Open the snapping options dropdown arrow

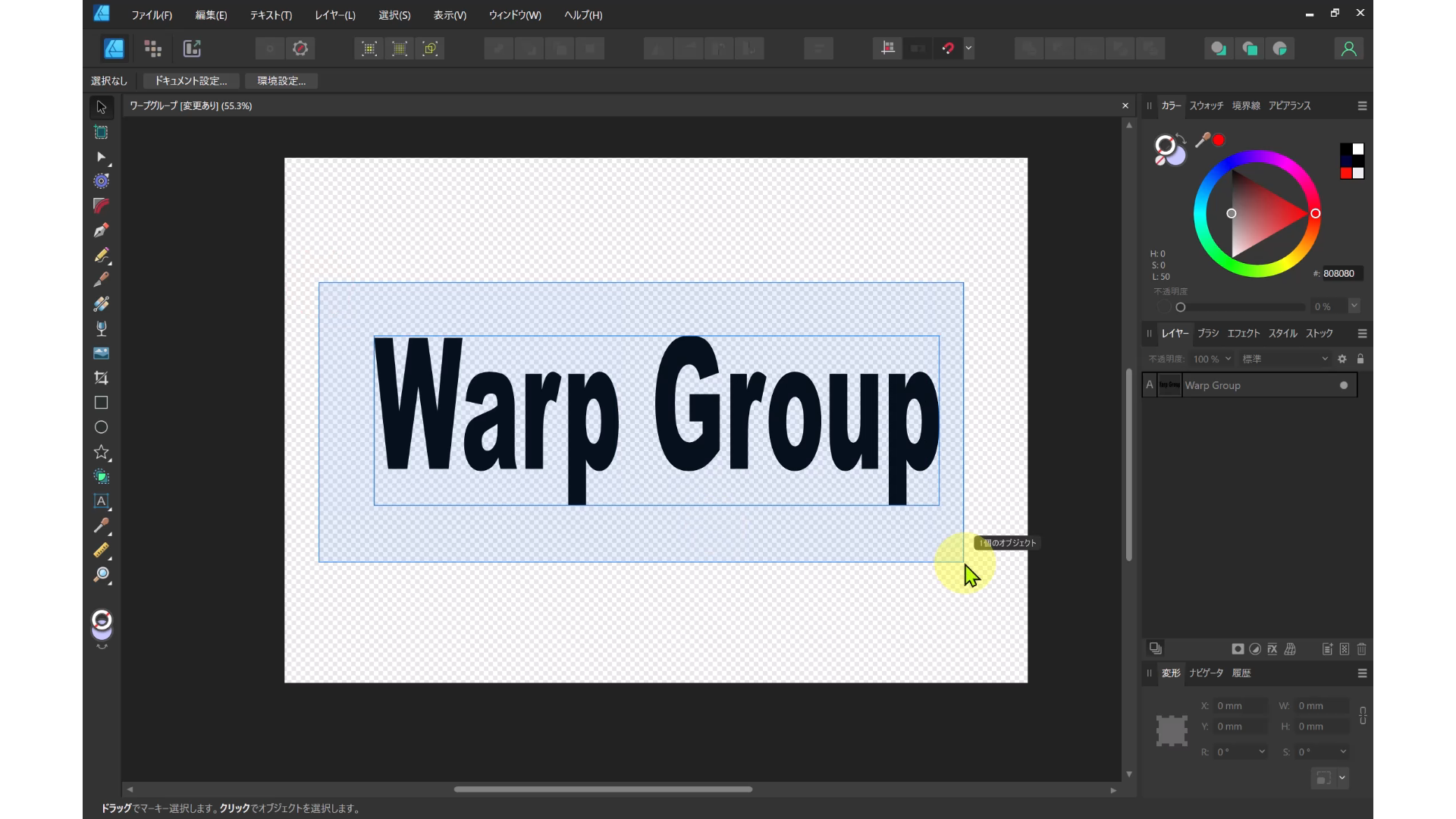968,49
